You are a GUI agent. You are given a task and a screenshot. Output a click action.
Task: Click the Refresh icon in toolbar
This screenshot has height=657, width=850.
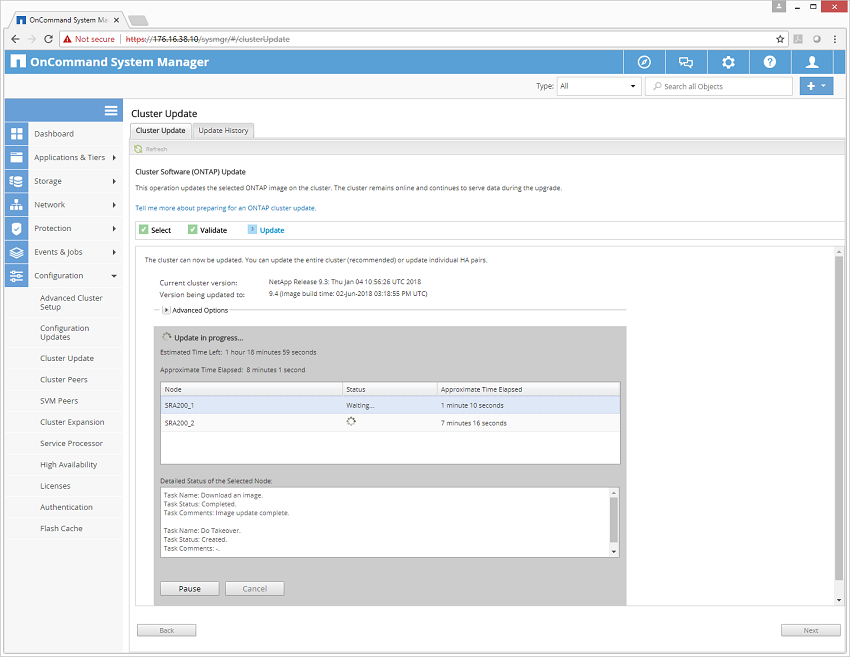click(x=138, y=149)
